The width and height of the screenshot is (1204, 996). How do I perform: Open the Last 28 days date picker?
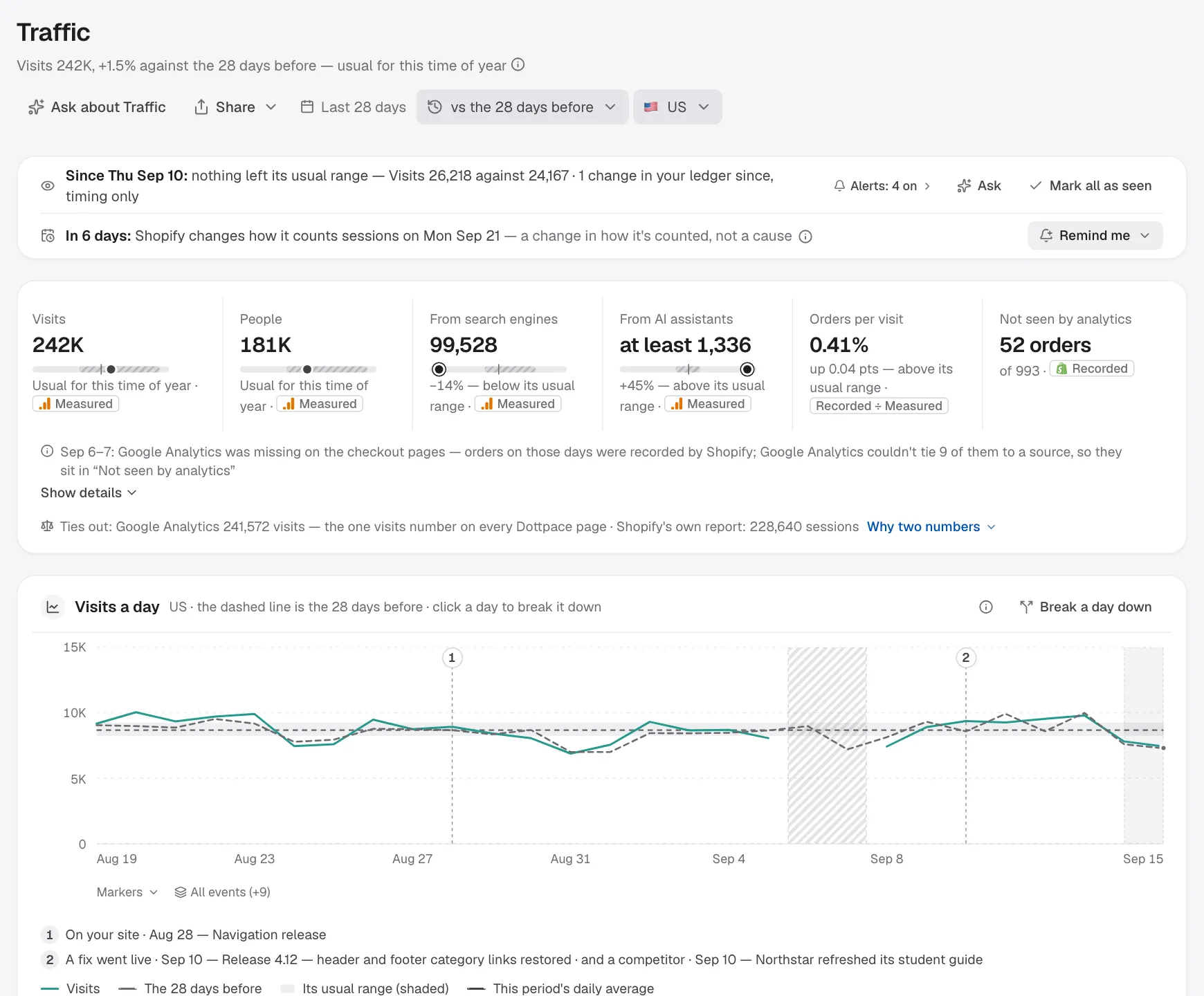click(353, 107)
